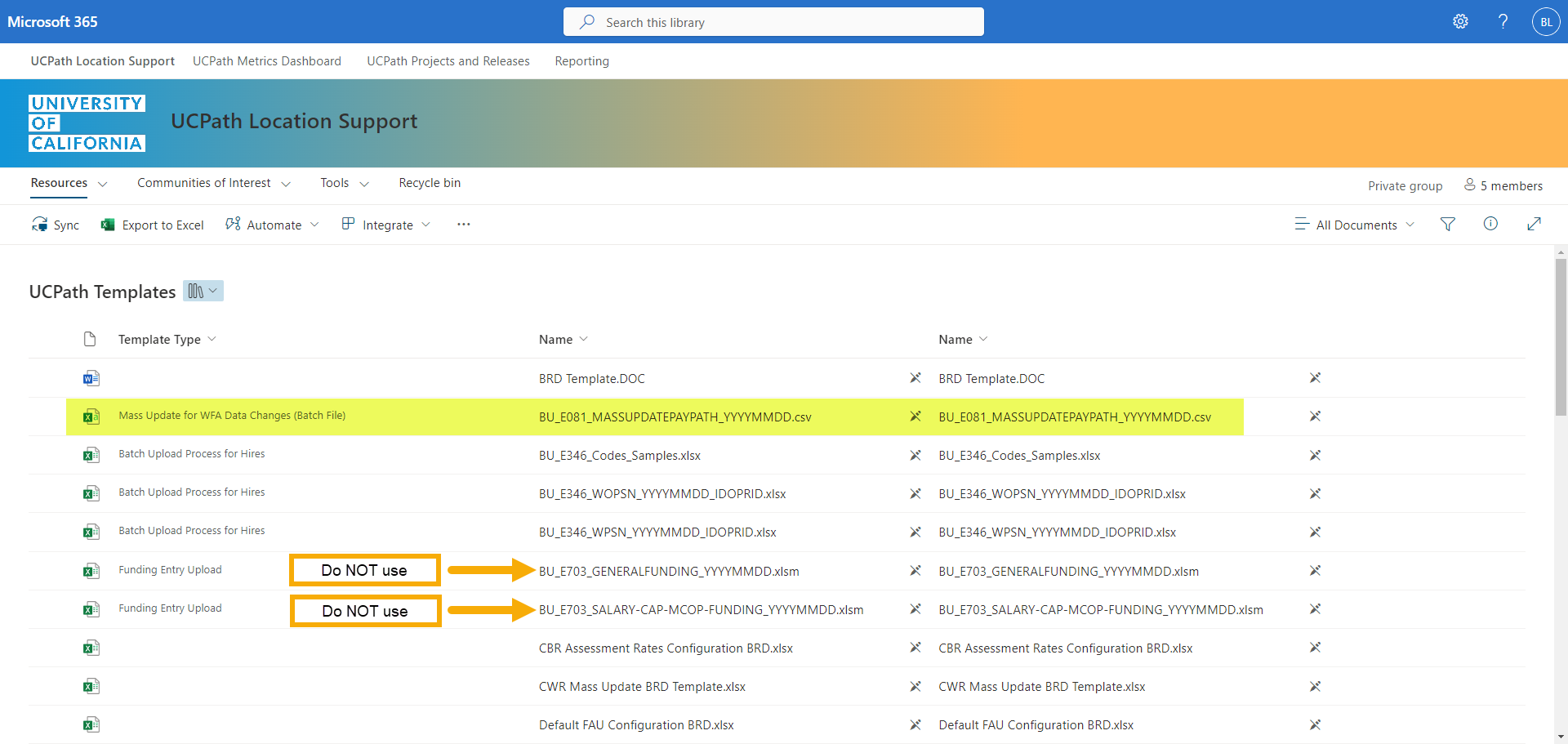
Task: Expand content with the full-screen arrow icon
Action: [1534, 225]
